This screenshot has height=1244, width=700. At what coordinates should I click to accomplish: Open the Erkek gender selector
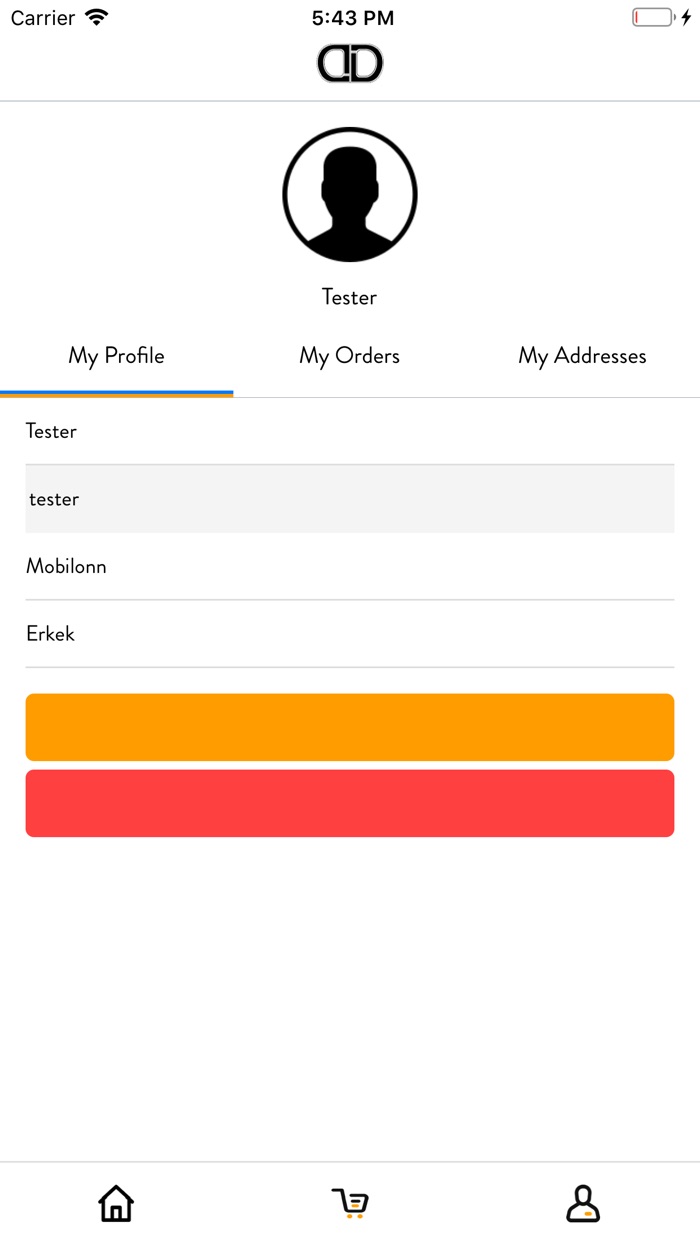coord(350,634)
